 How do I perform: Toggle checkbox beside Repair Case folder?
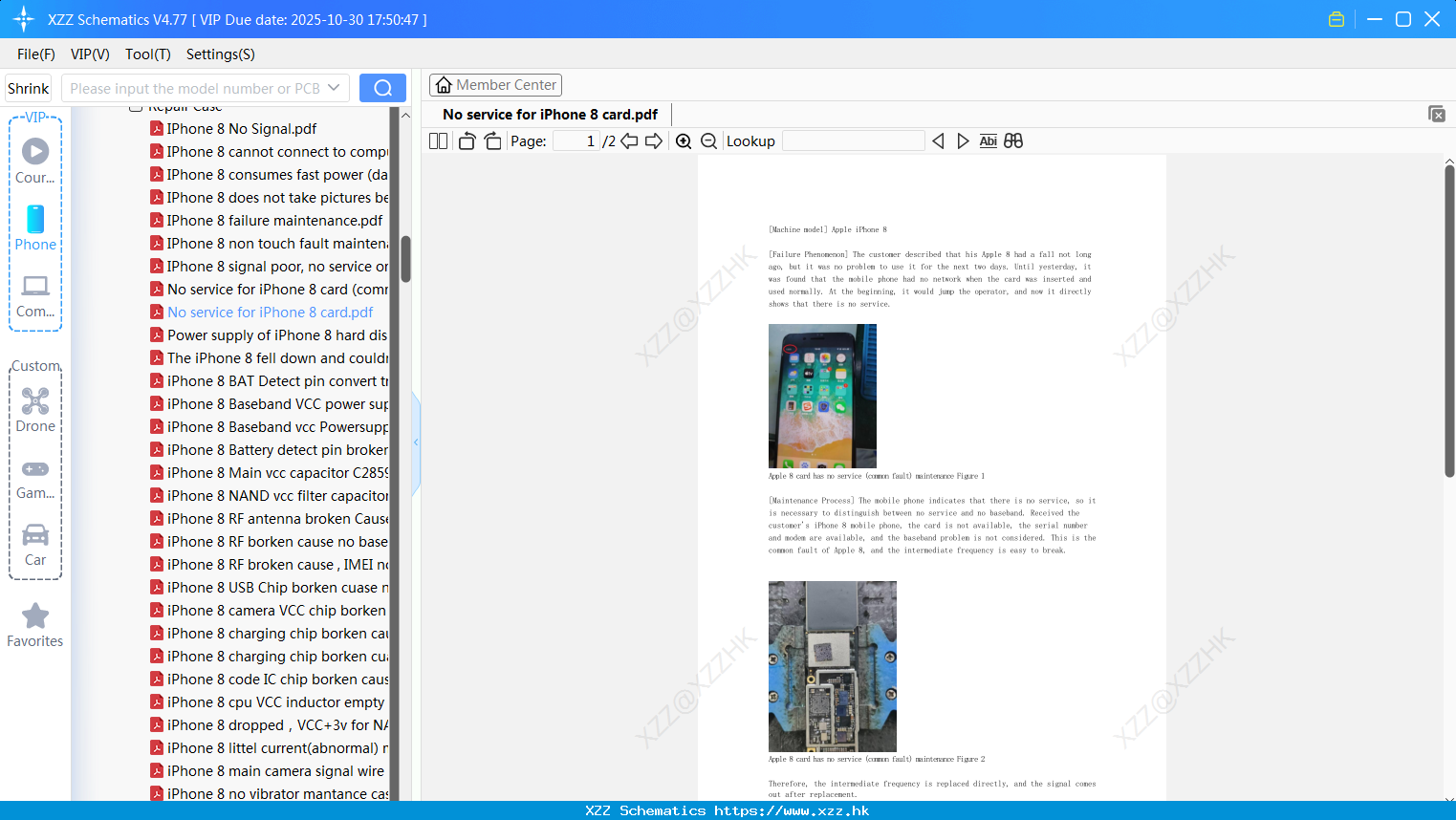pyautogui.click(x=136, y=108)
